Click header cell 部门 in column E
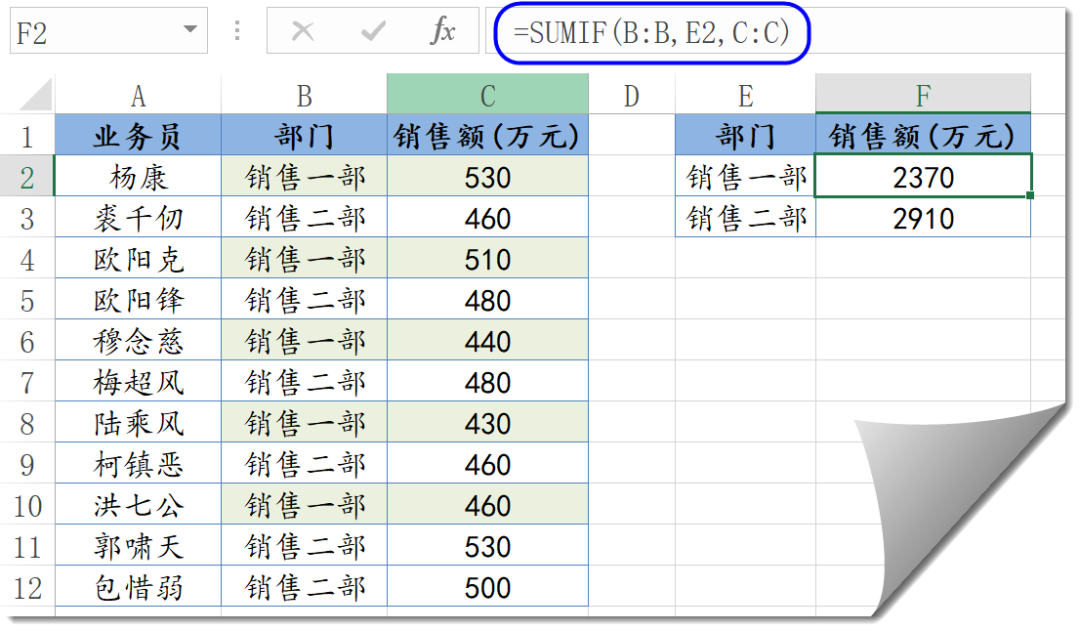Screen dimensions: 1080x631 tap(745, 136)
